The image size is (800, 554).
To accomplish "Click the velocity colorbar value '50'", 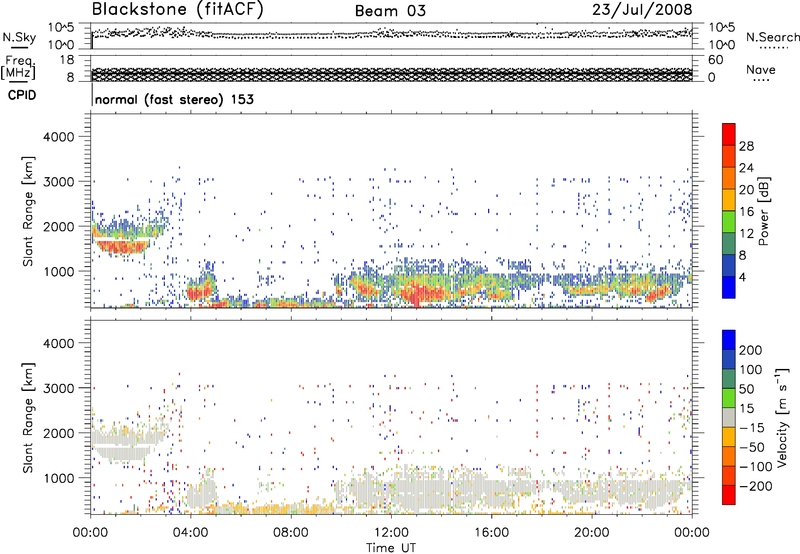I will click(x=746, y=389).
